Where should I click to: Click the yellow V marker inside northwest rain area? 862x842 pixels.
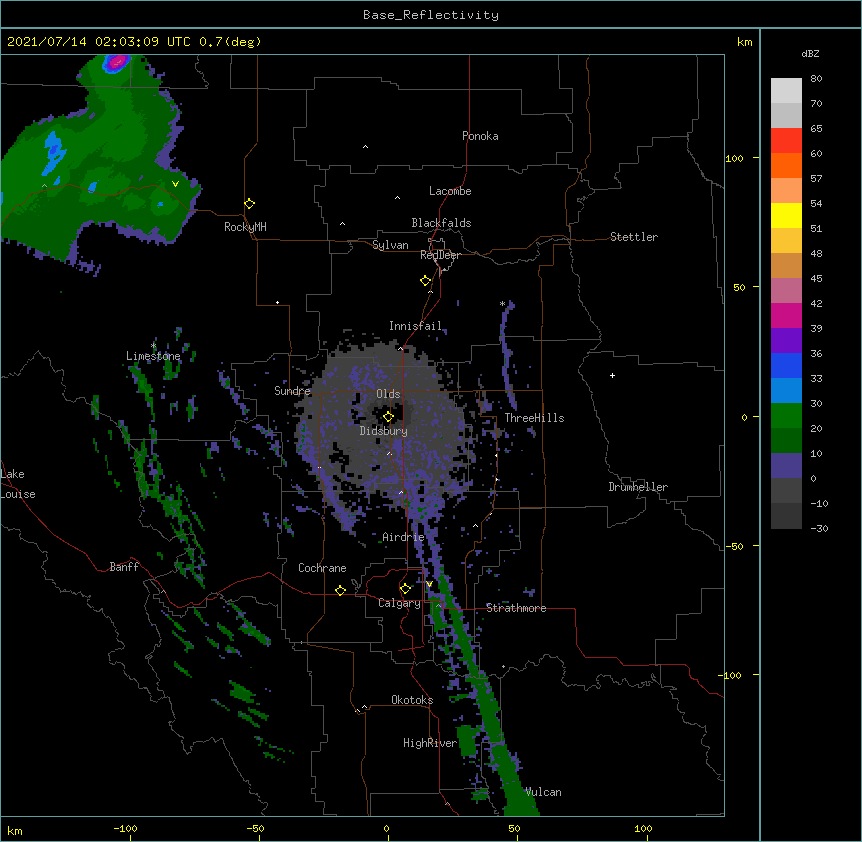[175, 184]
